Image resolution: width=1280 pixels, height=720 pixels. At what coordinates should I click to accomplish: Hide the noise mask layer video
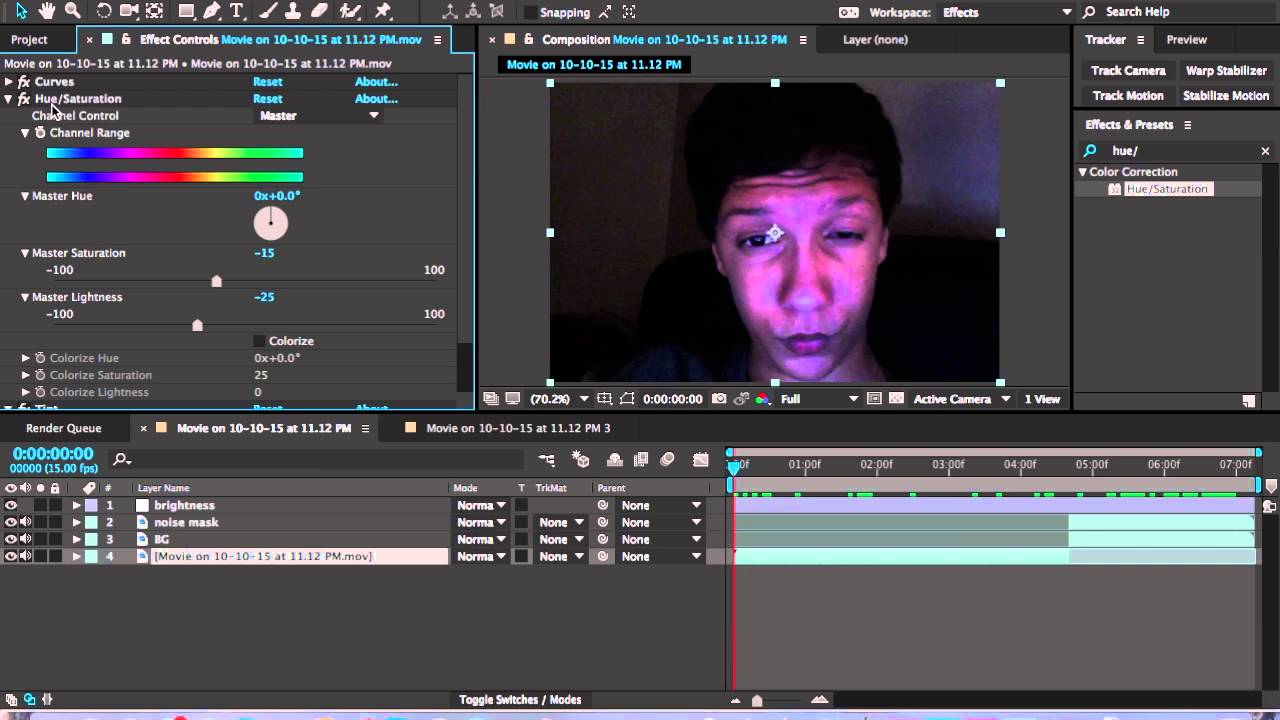click(x=11, y=522)
